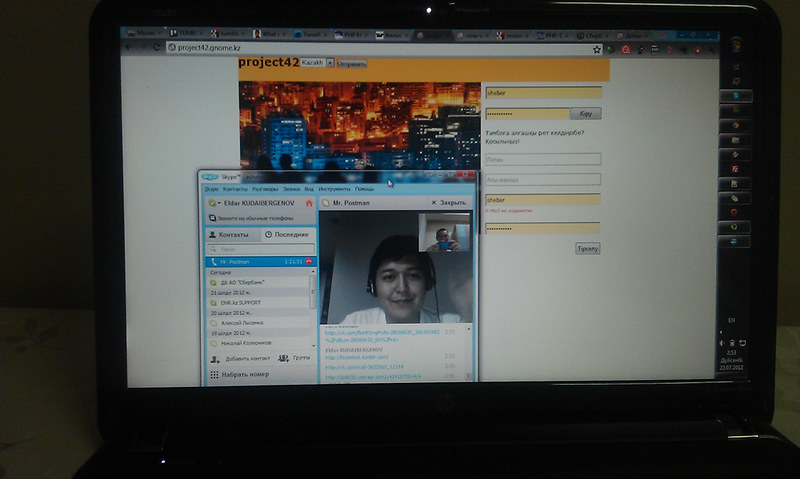This screenshot has width=800, height=479.
Task: Open the Kazakh language dropdown
Action: pos(317,62)
